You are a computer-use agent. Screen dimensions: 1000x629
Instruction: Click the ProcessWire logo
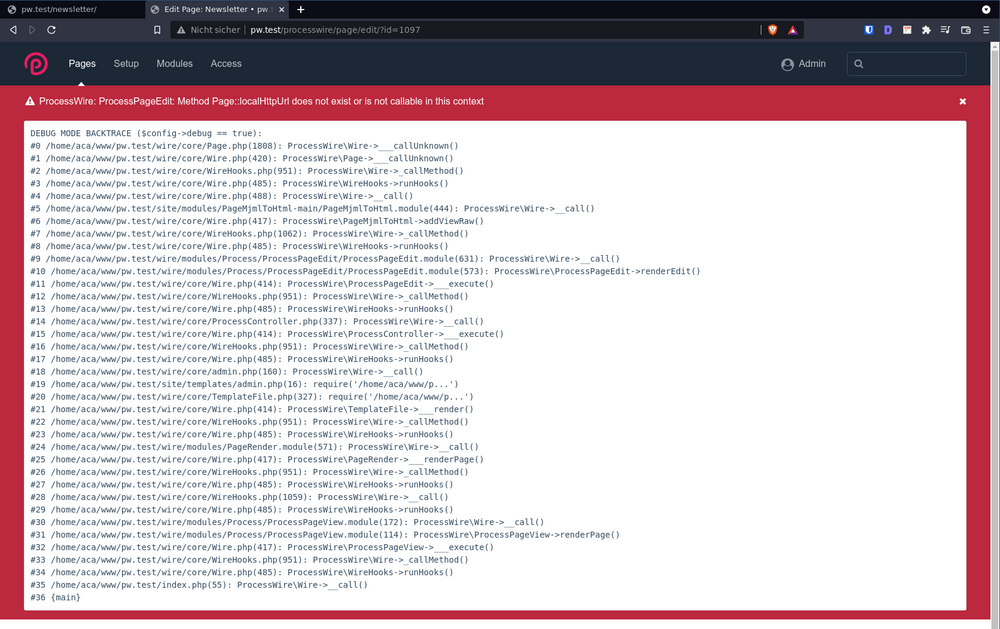[x=36, y=64]
